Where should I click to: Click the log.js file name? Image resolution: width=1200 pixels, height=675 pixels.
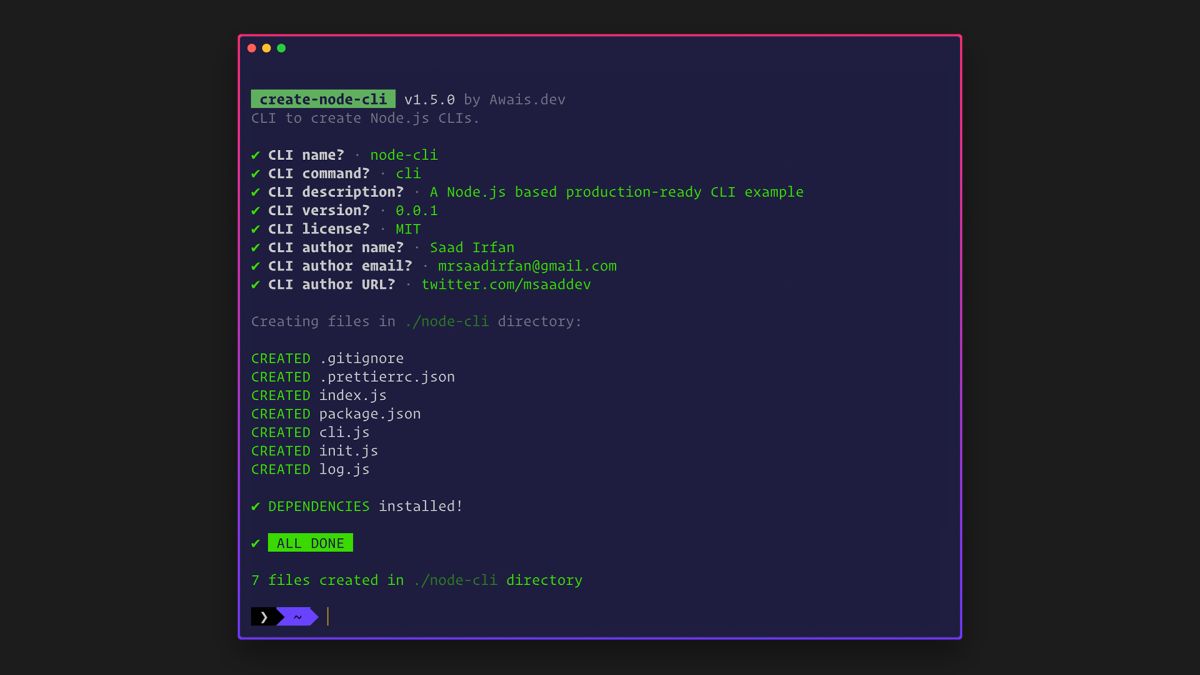(x=345, y=469)
